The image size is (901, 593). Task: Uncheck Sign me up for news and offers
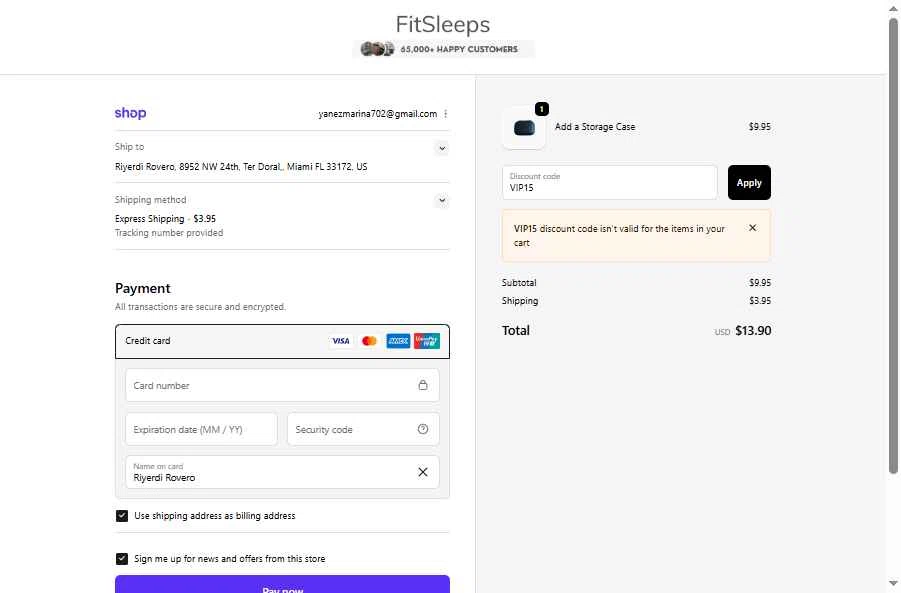click(122, 559)
